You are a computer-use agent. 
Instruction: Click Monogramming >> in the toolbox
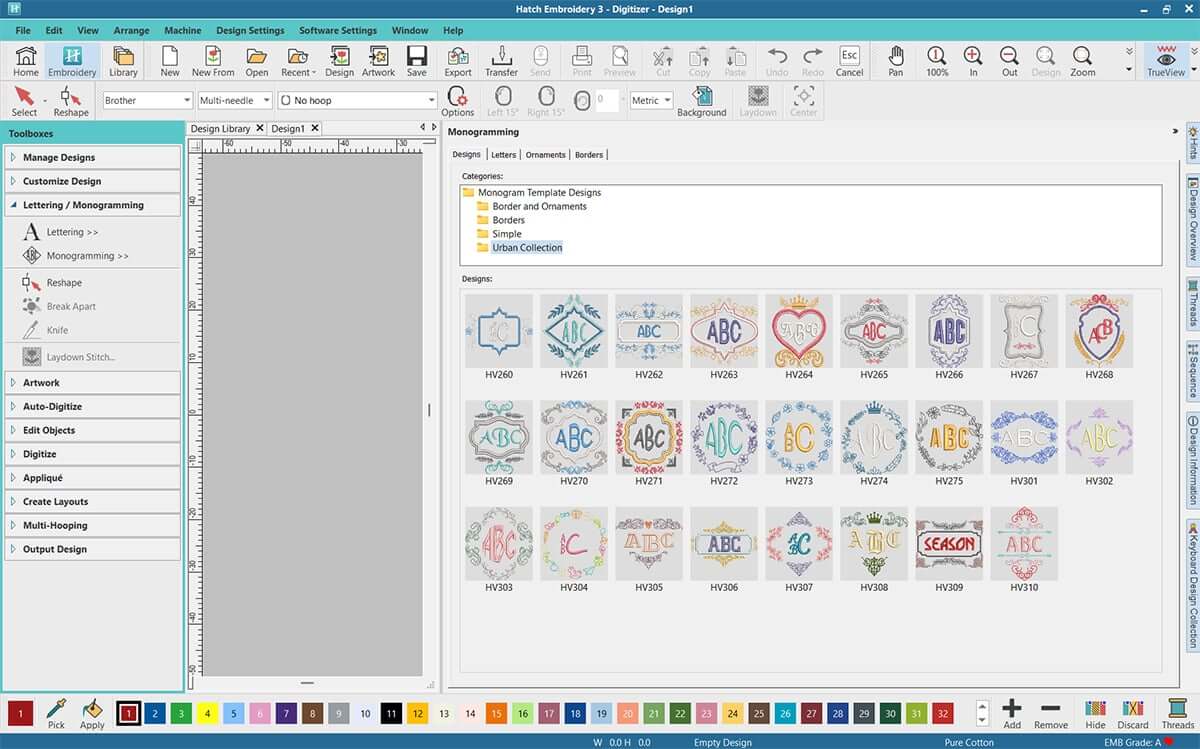coord(87,256)
